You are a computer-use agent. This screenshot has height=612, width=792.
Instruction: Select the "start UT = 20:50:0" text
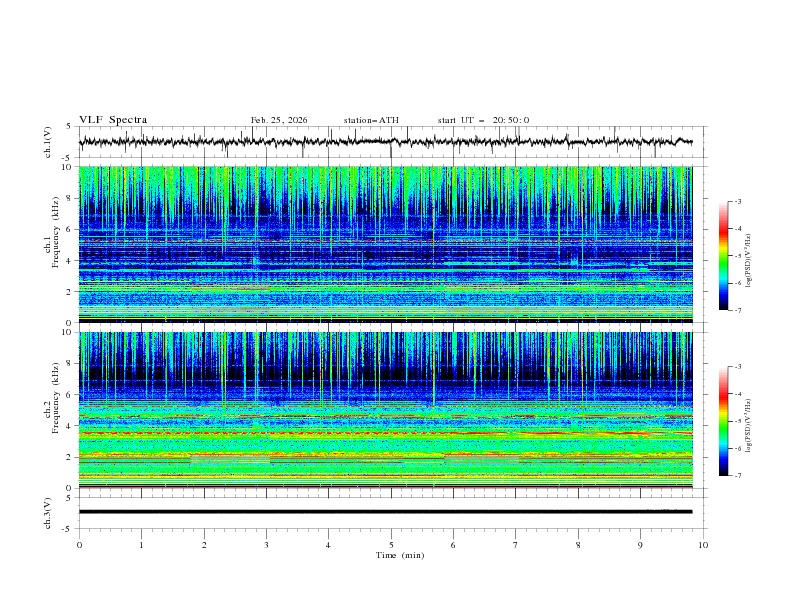coord(483,120)
